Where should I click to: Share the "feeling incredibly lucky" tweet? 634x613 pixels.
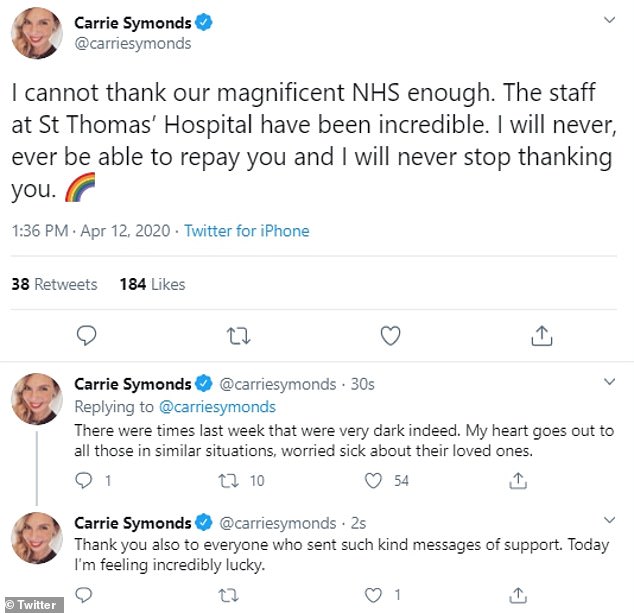pos(518,596)
